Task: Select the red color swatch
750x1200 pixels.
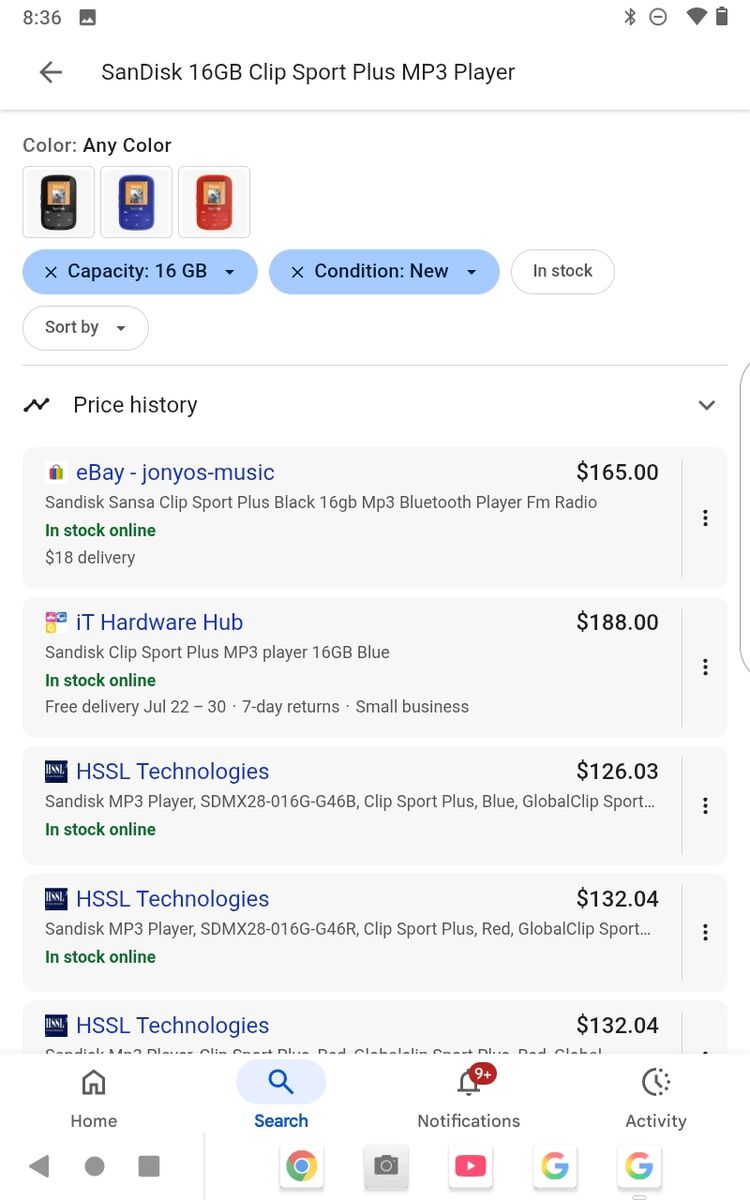Action: tap(214, 202)
